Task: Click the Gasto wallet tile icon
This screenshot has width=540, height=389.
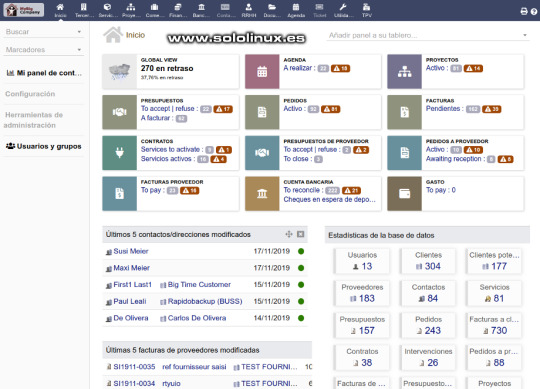Action: [x=404, y=193]
